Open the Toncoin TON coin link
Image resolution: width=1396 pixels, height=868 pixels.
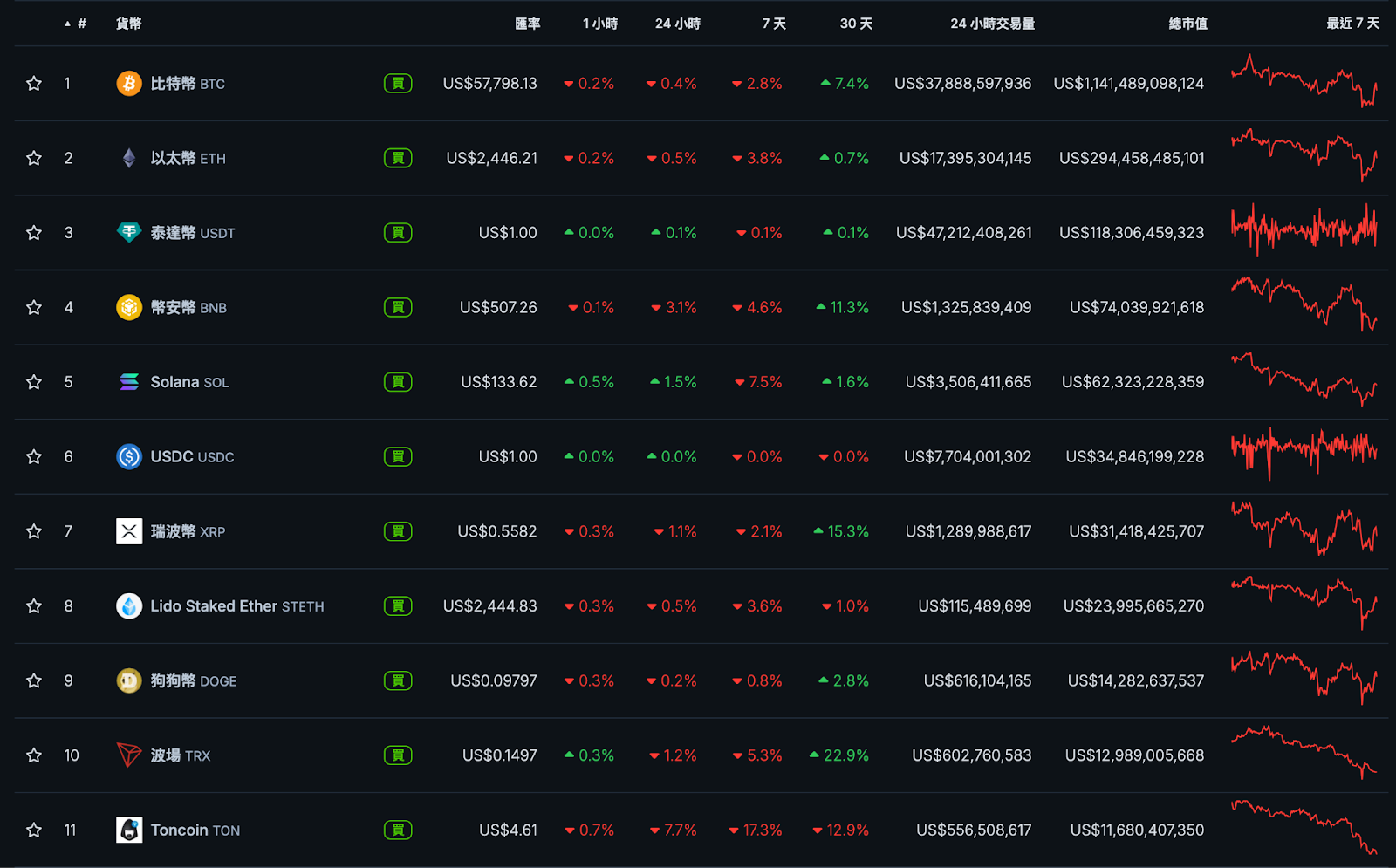[195, 830]
